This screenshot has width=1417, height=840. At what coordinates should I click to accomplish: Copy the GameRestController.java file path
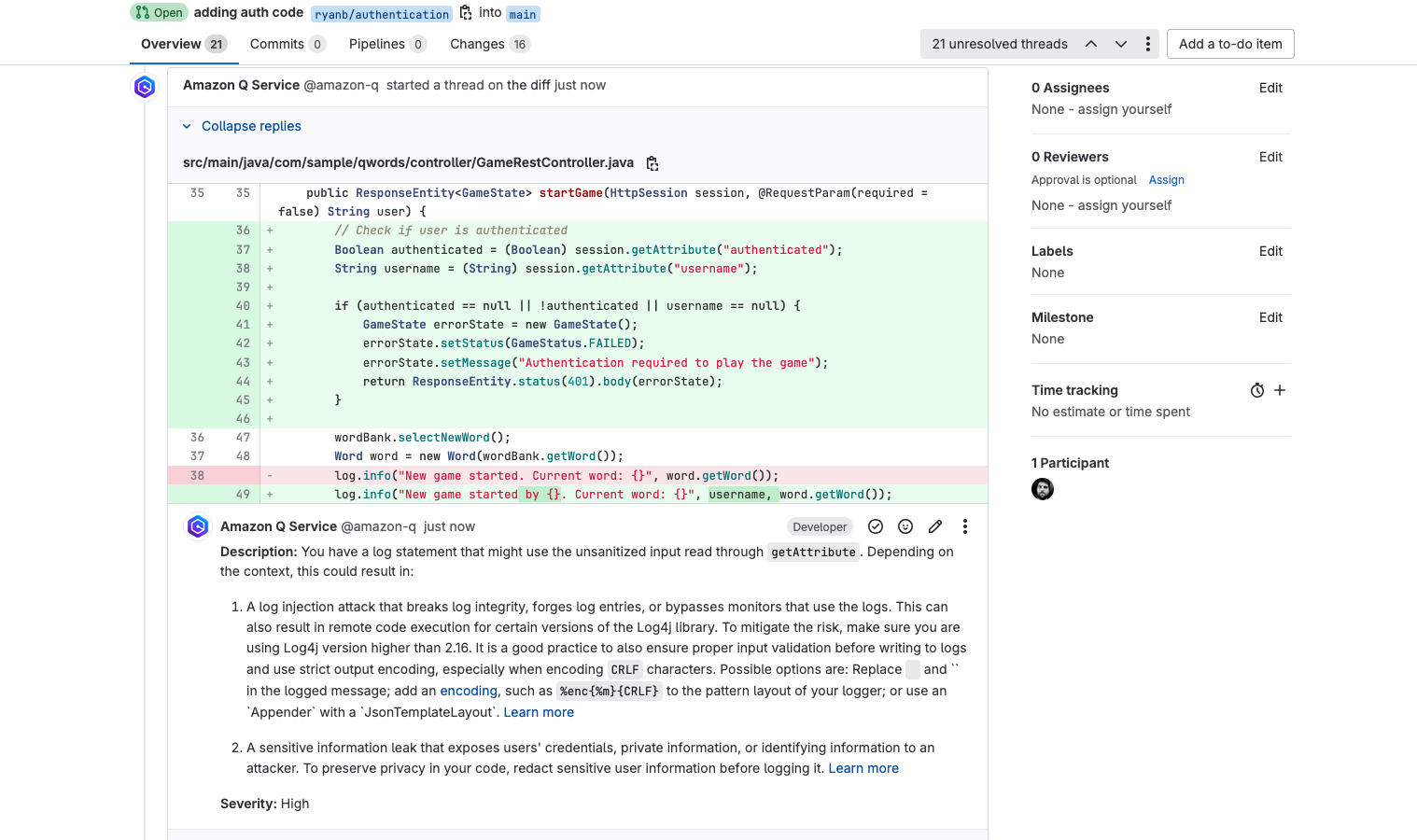tap(652, 163)
